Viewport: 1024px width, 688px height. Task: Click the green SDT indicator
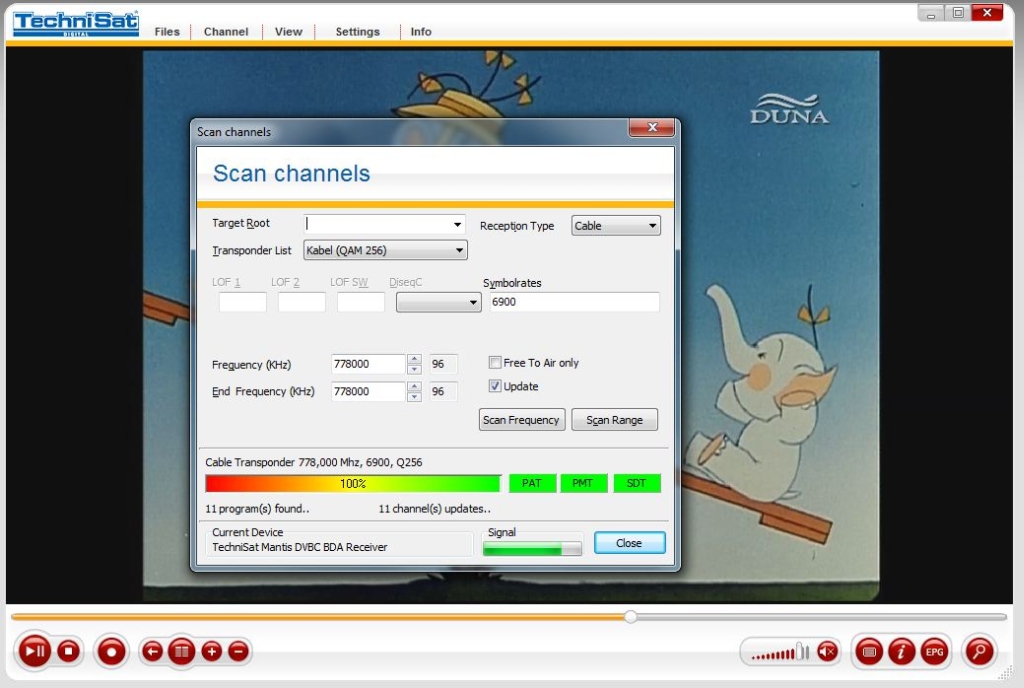tap(637, 483)
